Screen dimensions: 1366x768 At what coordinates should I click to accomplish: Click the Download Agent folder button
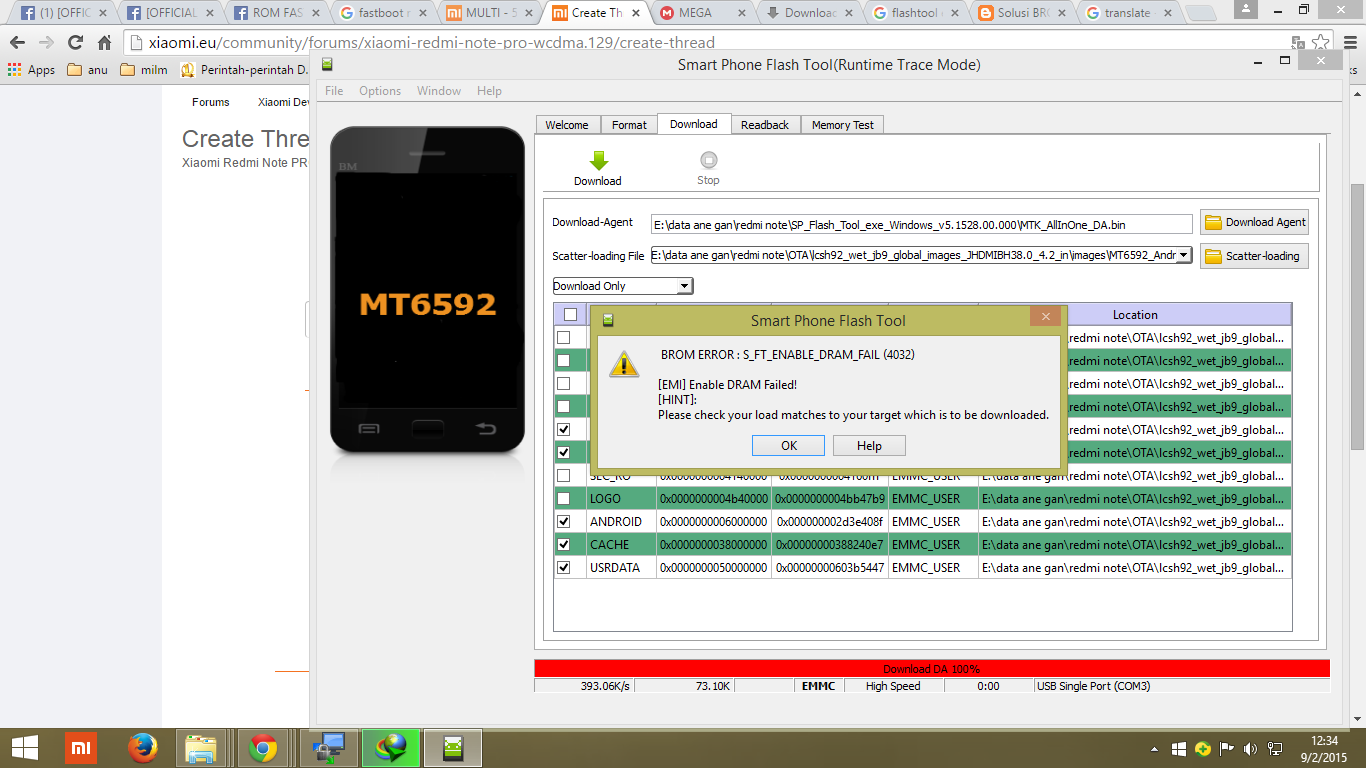click(x=1254, y=222)
